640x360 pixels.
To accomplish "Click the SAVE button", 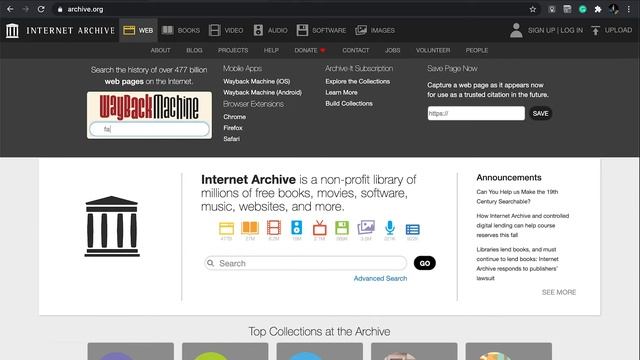I will point(540,113).
